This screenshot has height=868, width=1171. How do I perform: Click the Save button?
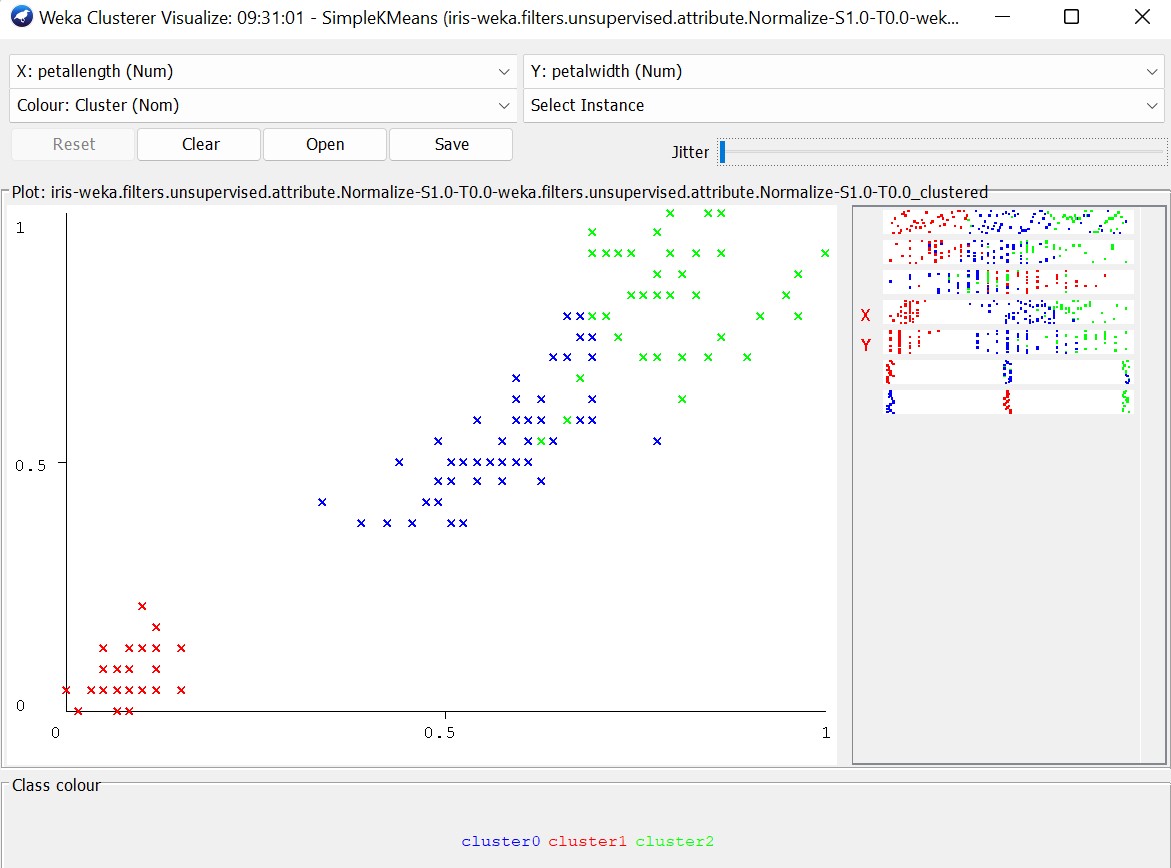(x=451, y=144)
